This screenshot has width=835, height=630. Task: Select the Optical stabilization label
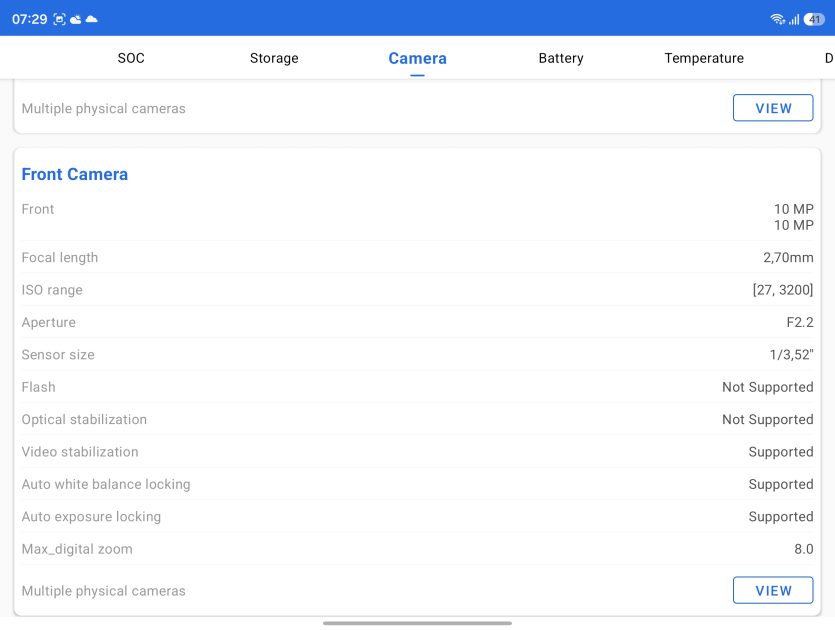click(x=84, y=420)
